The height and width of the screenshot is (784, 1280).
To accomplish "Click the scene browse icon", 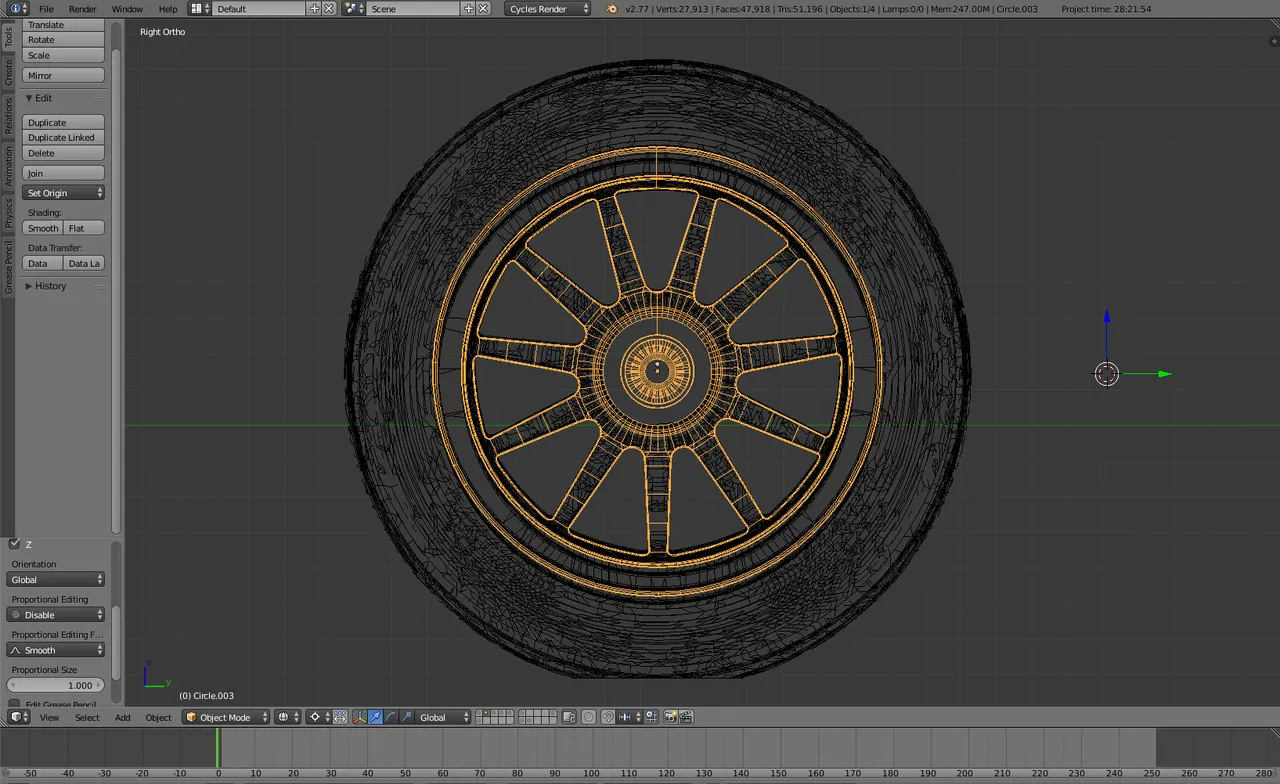I will (x=354, y=8).
